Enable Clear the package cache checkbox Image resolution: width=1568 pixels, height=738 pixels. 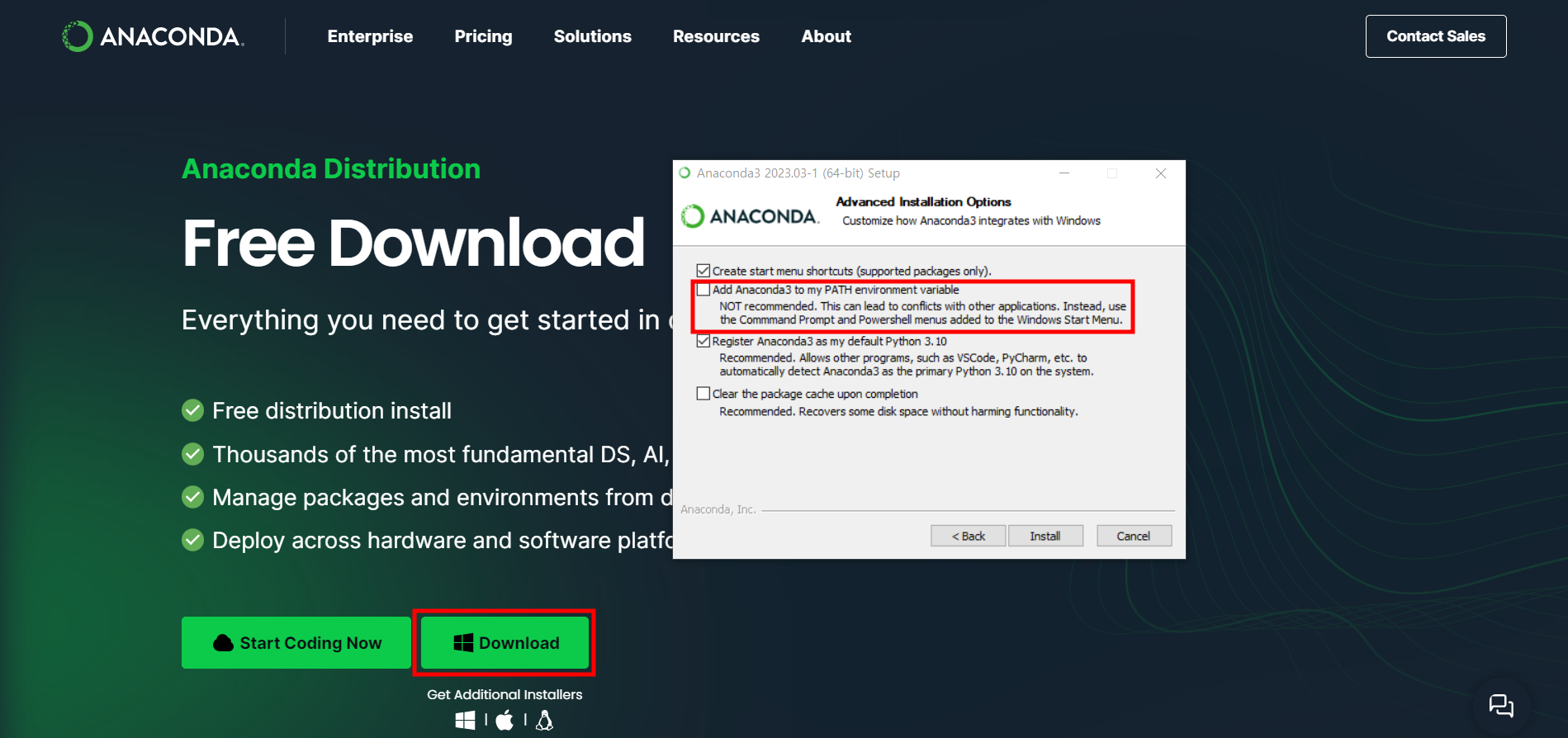point(703,394)
